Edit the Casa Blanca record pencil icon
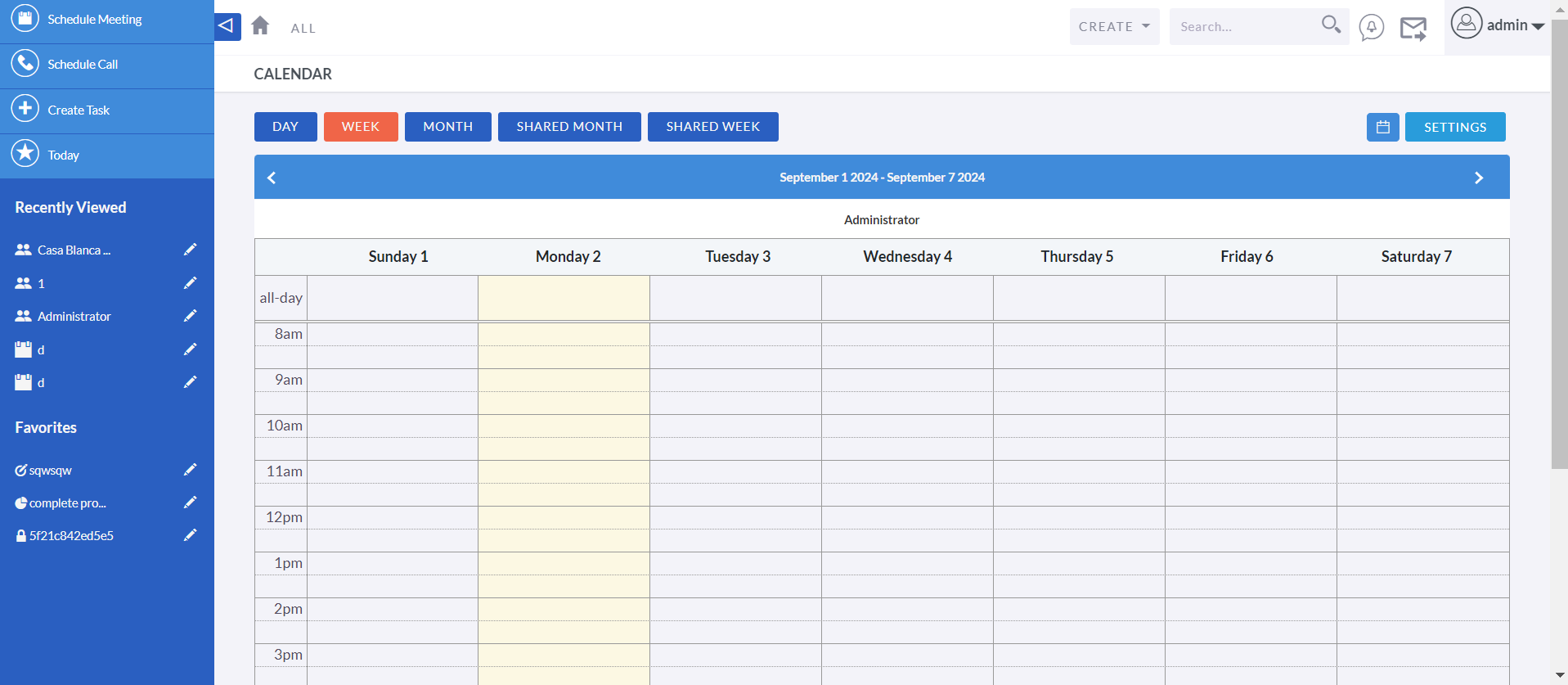 (x=190, y=250)
